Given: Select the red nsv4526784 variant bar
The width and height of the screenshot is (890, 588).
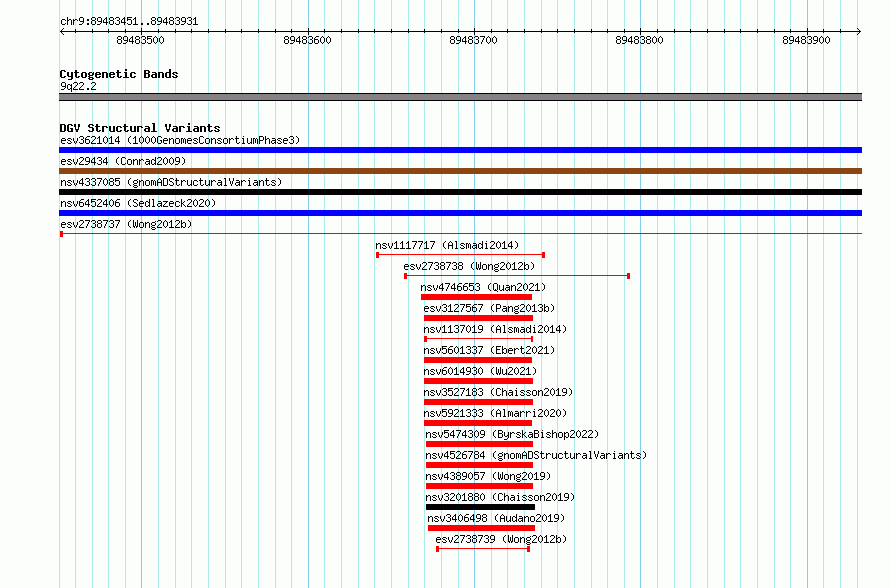Looking at the screenshot, I should (x=479, y=465).
